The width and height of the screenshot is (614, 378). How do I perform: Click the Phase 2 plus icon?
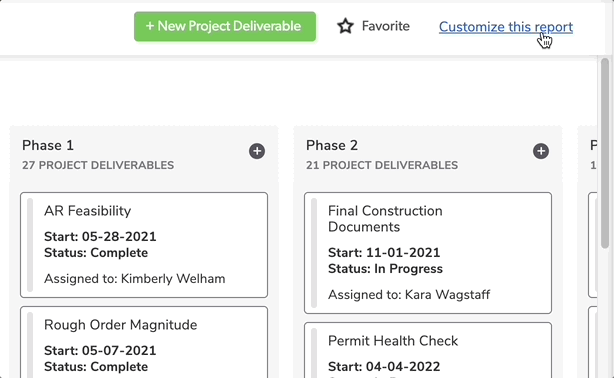(x=541, y=151)
